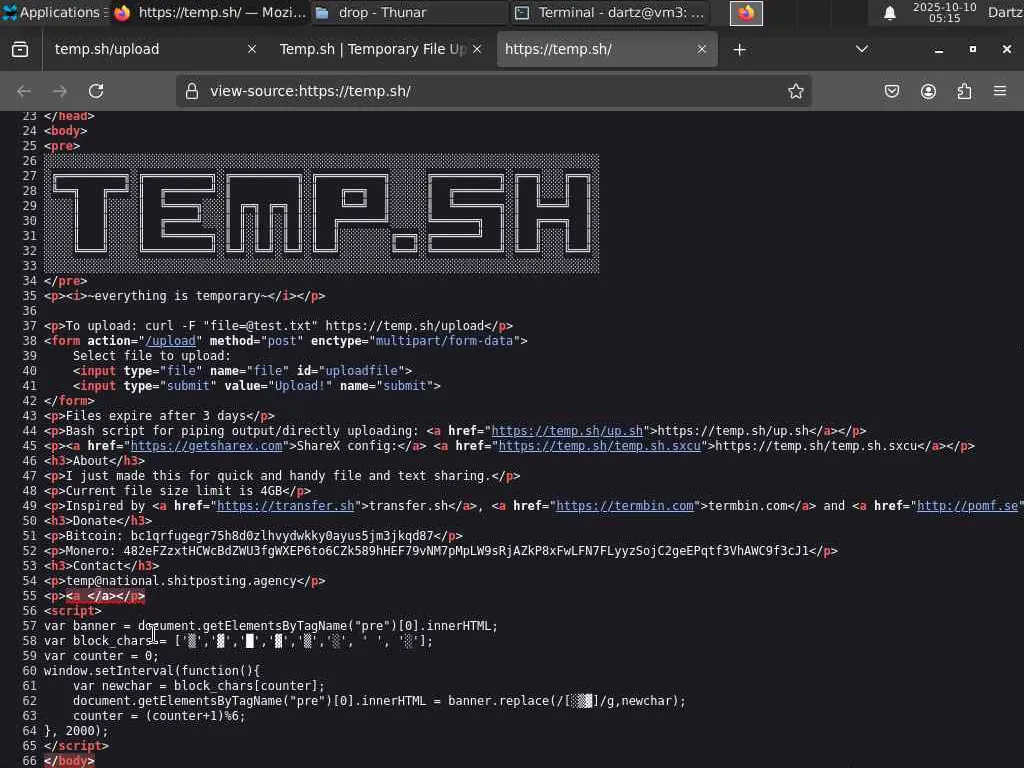The height and width of the screenshot is (768, 1024).
Task: Open the notification bell in the panel
Action: [889, 13]
